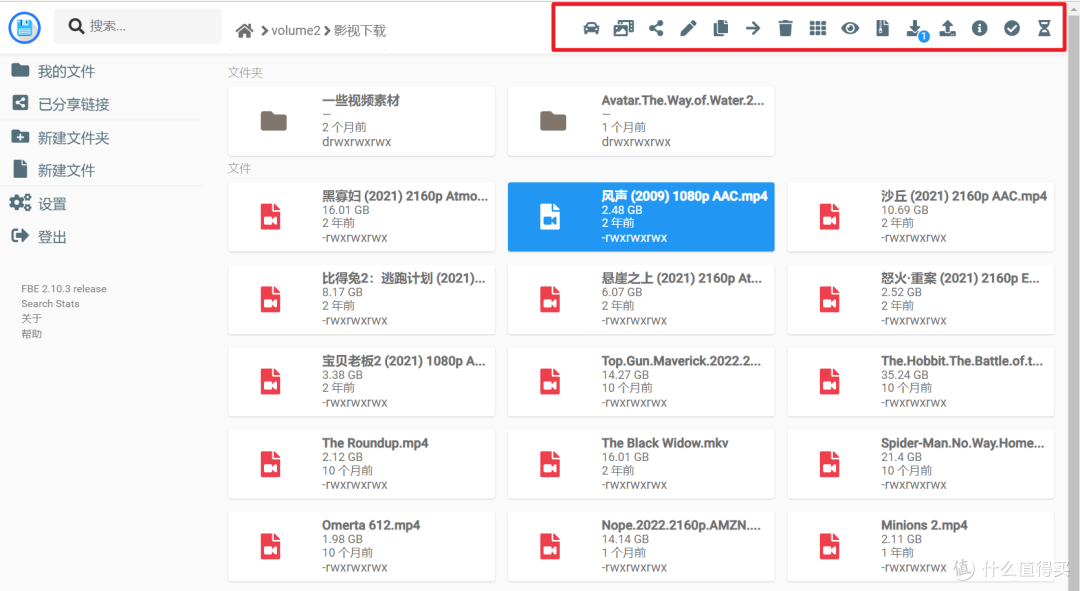The height and width of the screenshot is (591, 1080).
Task: Focus the 搜索 search box
Action: tap(138, 26)
